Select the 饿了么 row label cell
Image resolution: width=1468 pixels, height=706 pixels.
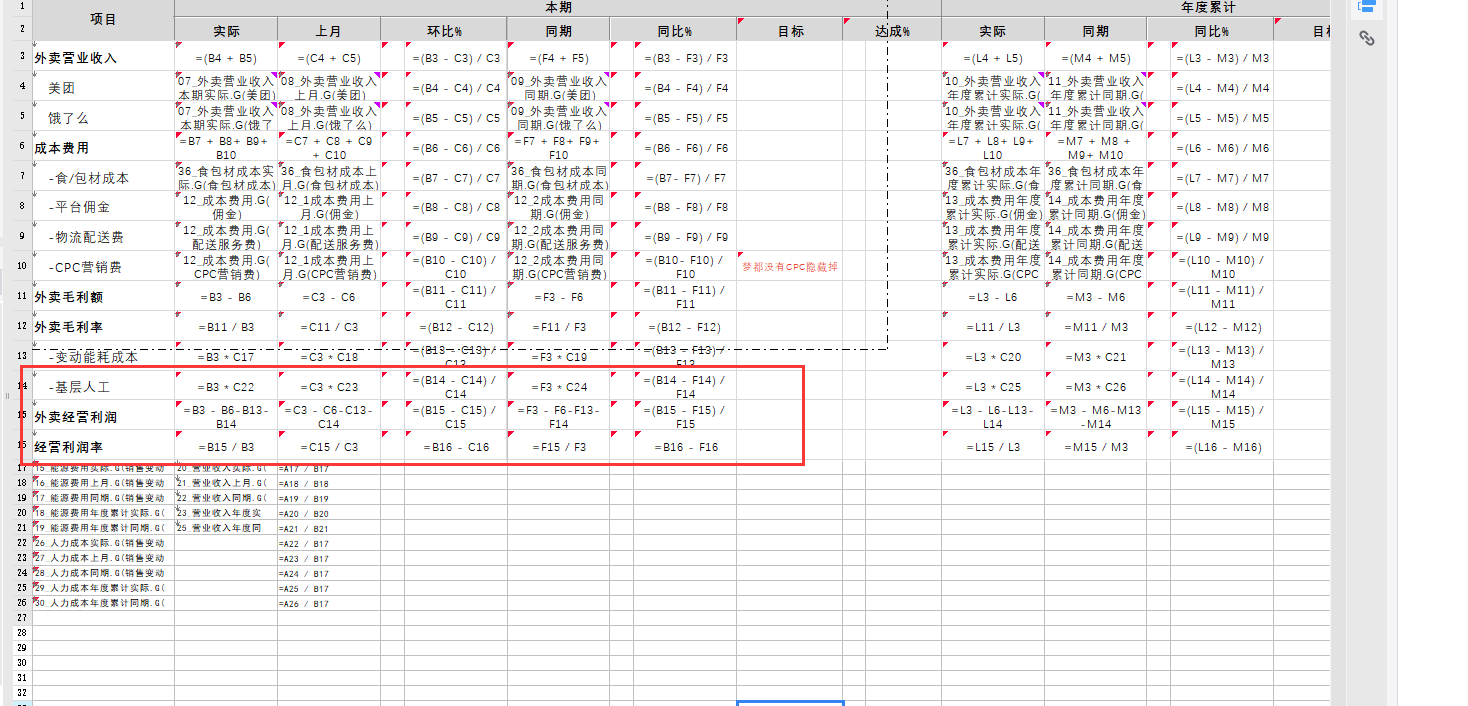click(x=104, y=118)
